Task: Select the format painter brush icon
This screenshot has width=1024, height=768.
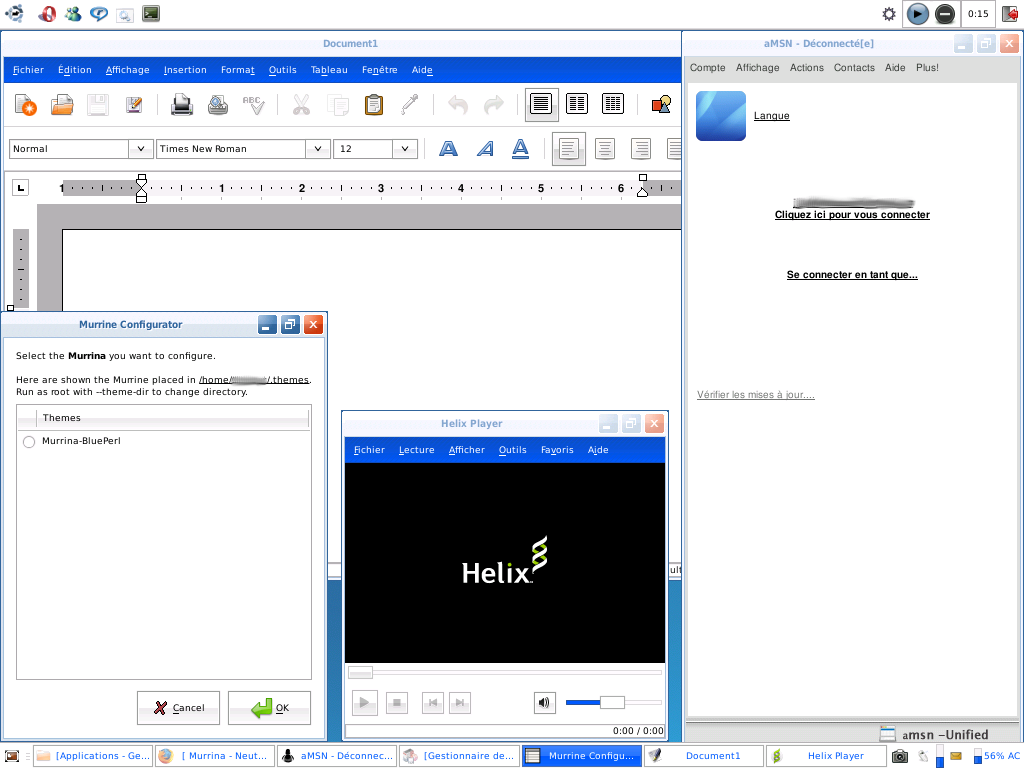Action: pyautogui.click(x=409, y=104)
